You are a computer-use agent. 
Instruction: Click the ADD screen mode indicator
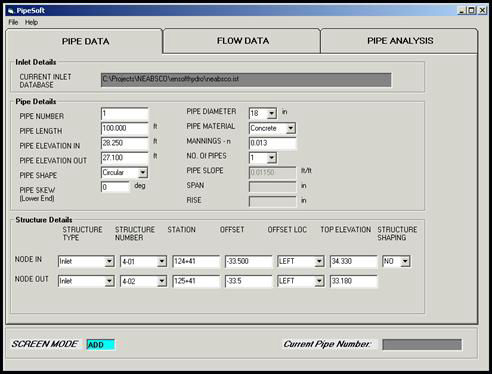[100, 345]
